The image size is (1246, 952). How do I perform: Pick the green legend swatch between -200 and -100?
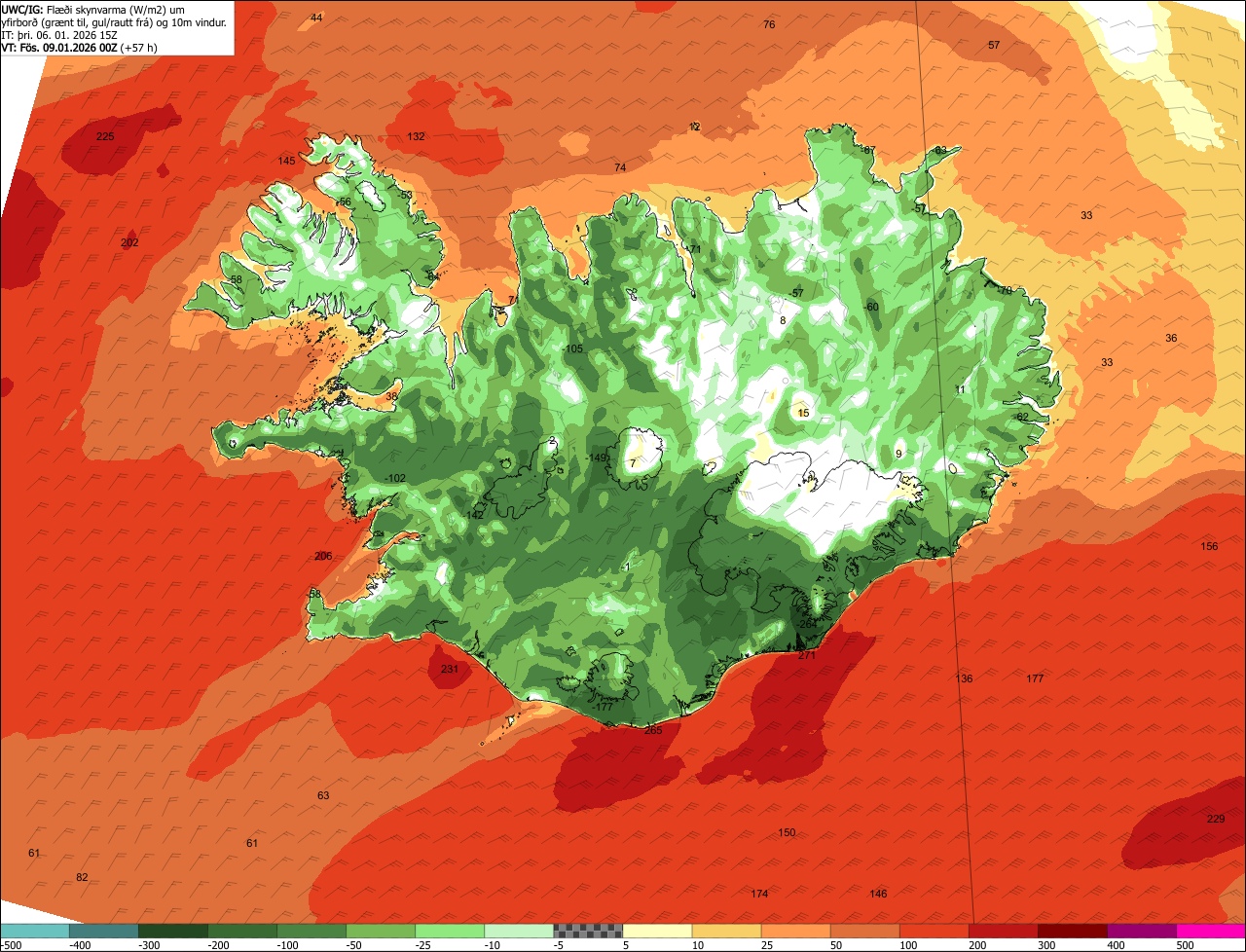click(242, 931)
